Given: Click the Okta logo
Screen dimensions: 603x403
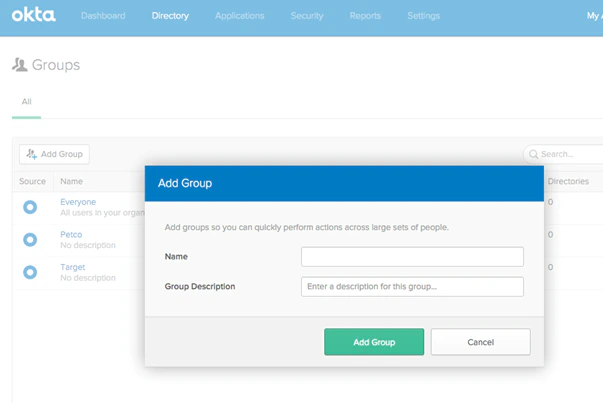Looking at the screenshot, I should coord(33,15).
